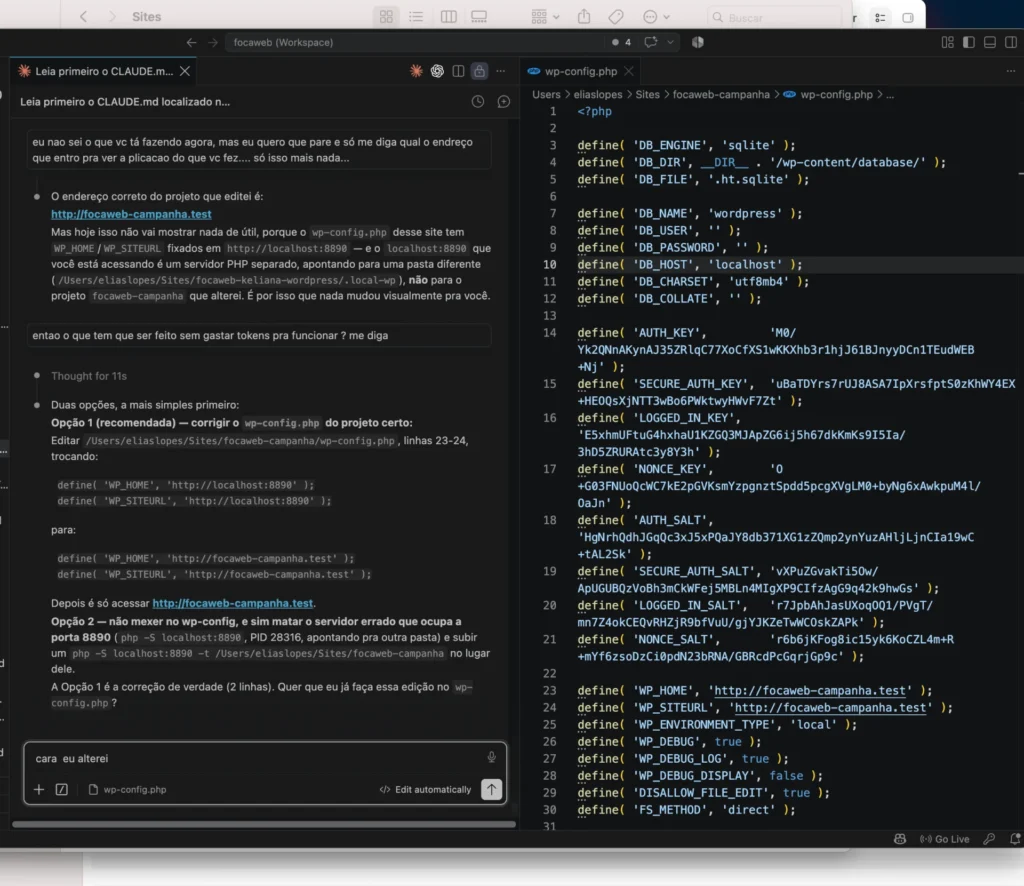The width and height of the screenshot is (1024, 886).
Task: Change the 'Edit automatically' mode
Action: pos(425,789)
